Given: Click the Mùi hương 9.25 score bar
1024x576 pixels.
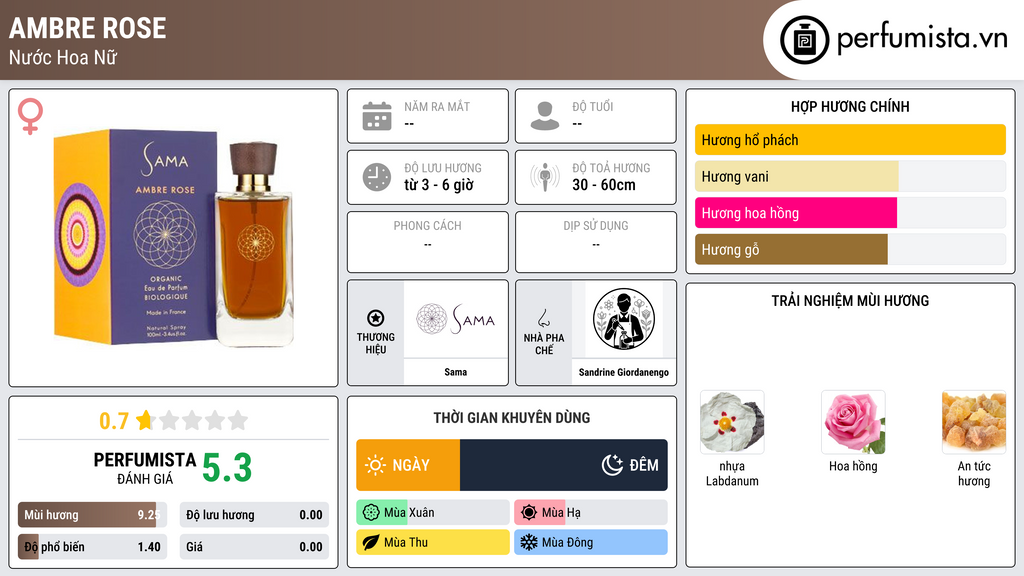Looking at the screenshot, I should pos(92,515).
